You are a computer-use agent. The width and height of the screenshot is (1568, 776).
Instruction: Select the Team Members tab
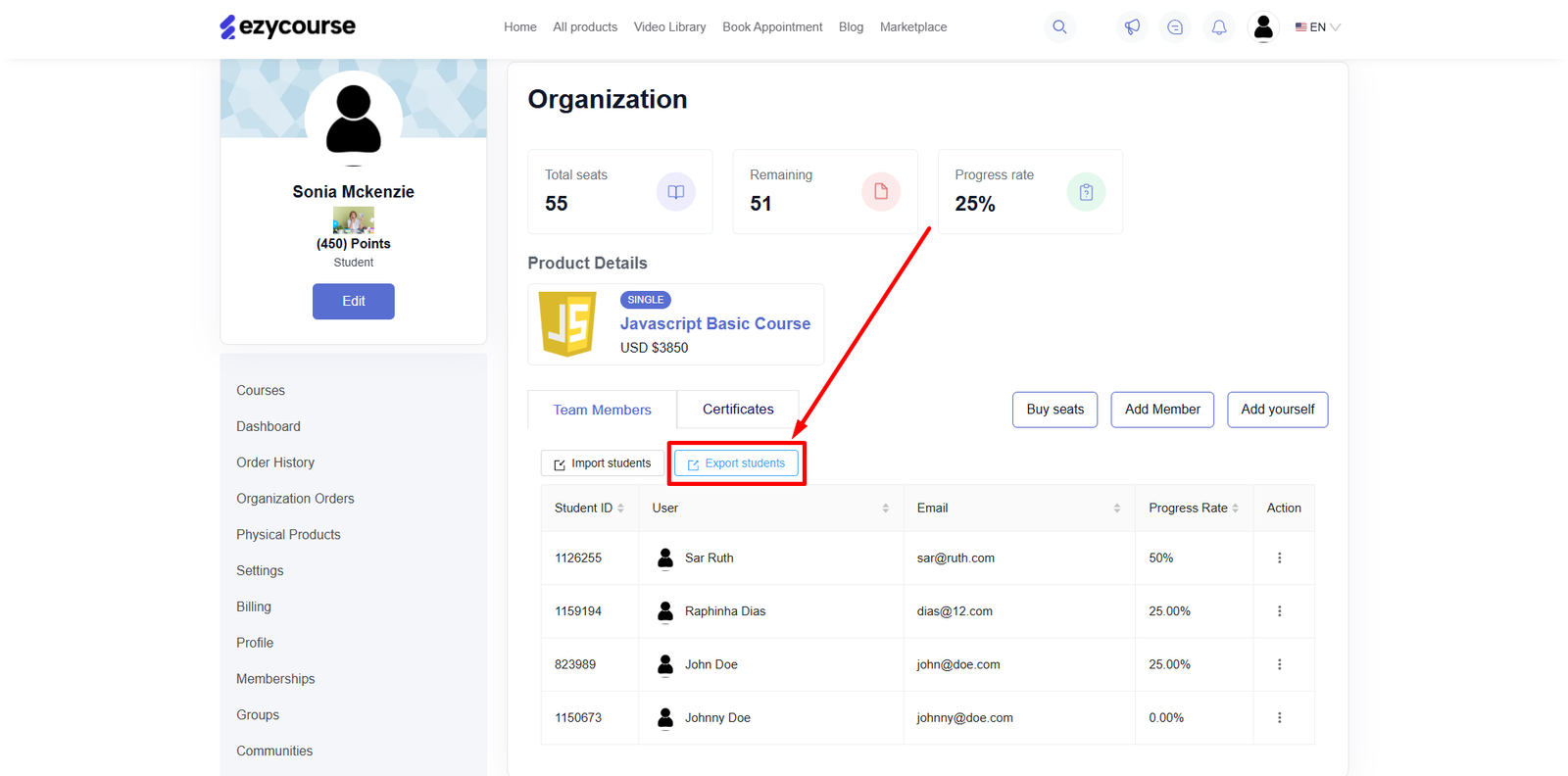tap(602, 411)
